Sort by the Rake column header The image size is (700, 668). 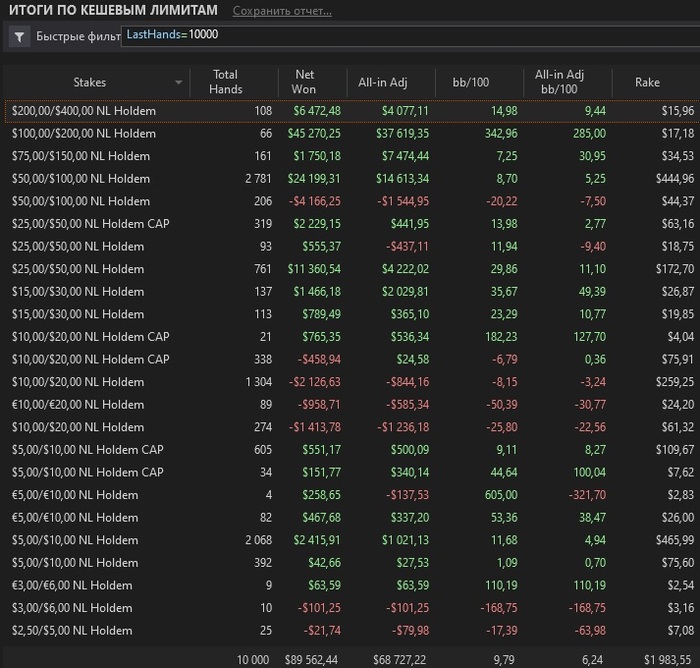[x=647, y=82]
